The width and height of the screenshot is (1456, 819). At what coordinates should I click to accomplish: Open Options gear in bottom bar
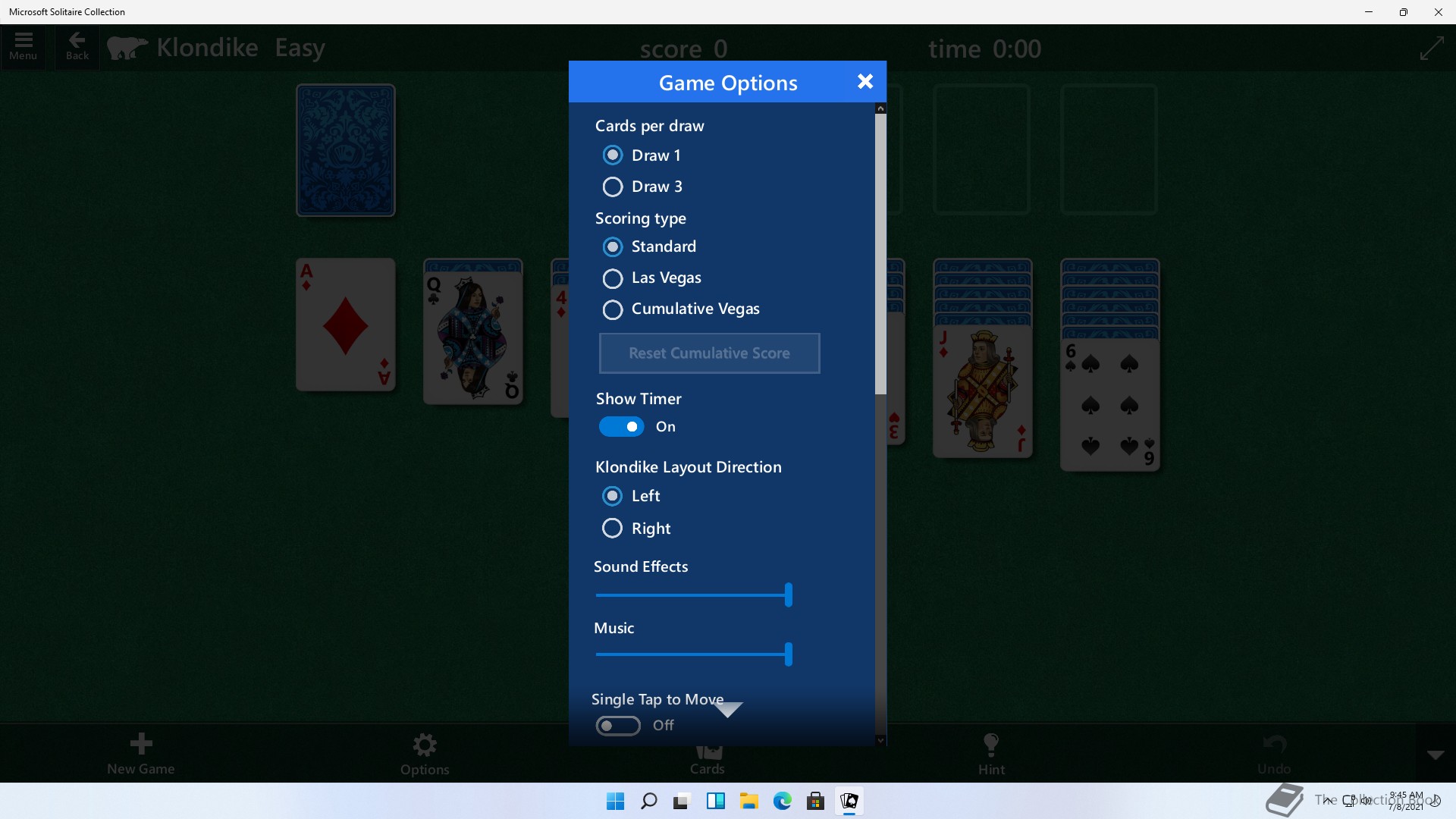(x=425, y=754)
